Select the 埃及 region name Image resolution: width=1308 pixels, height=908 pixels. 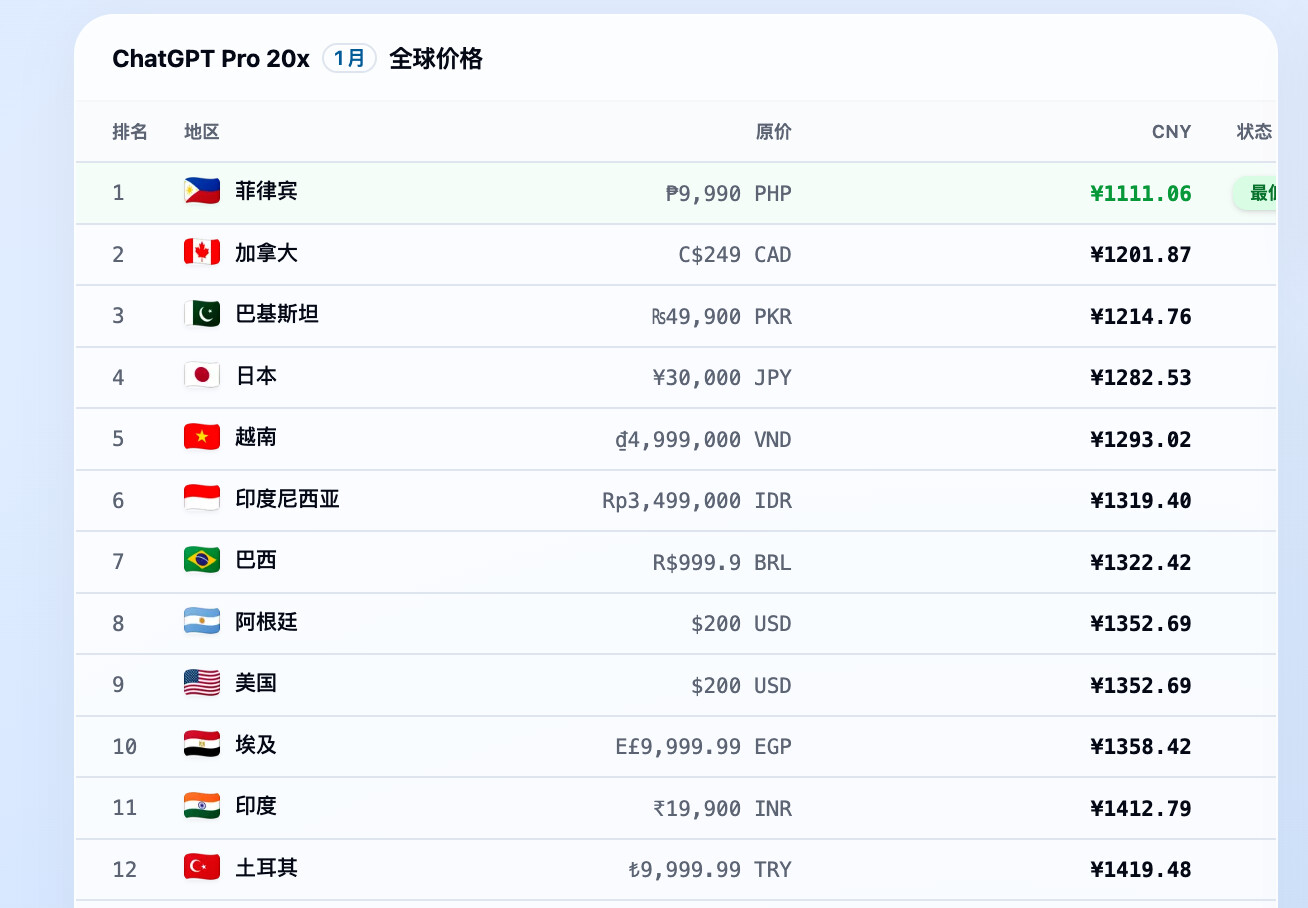[256, 745]
